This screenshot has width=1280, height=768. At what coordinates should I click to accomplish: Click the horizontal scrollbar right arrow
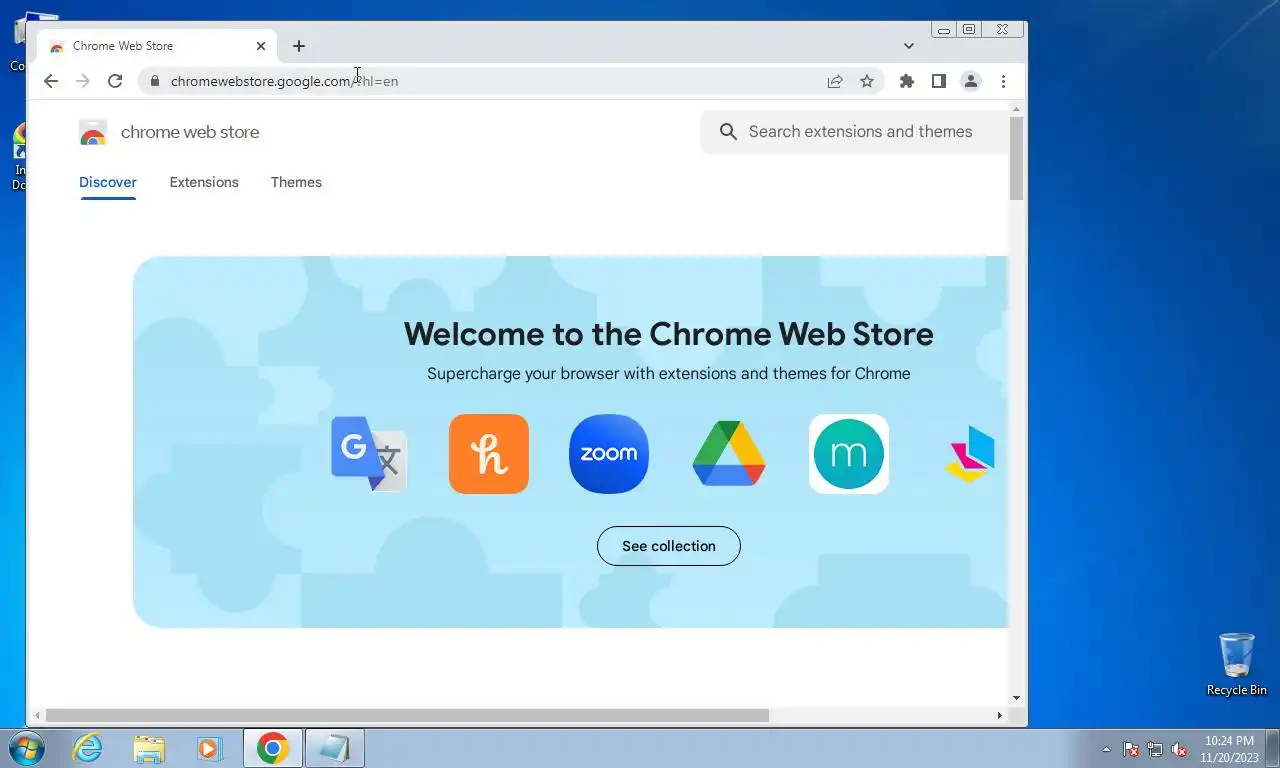[999, 715]
